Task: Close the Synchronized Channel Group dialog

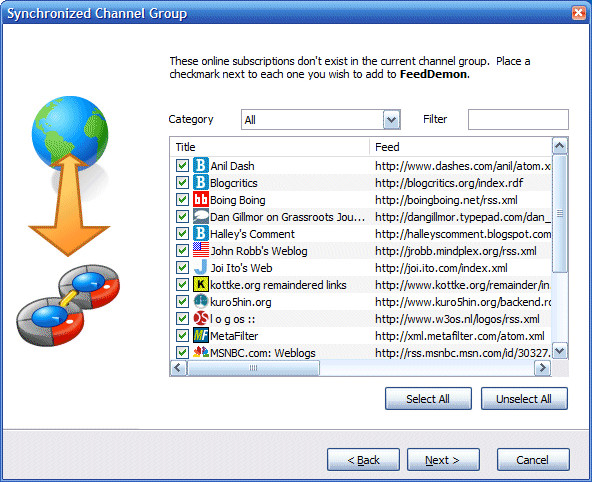Action: (578, 13)
